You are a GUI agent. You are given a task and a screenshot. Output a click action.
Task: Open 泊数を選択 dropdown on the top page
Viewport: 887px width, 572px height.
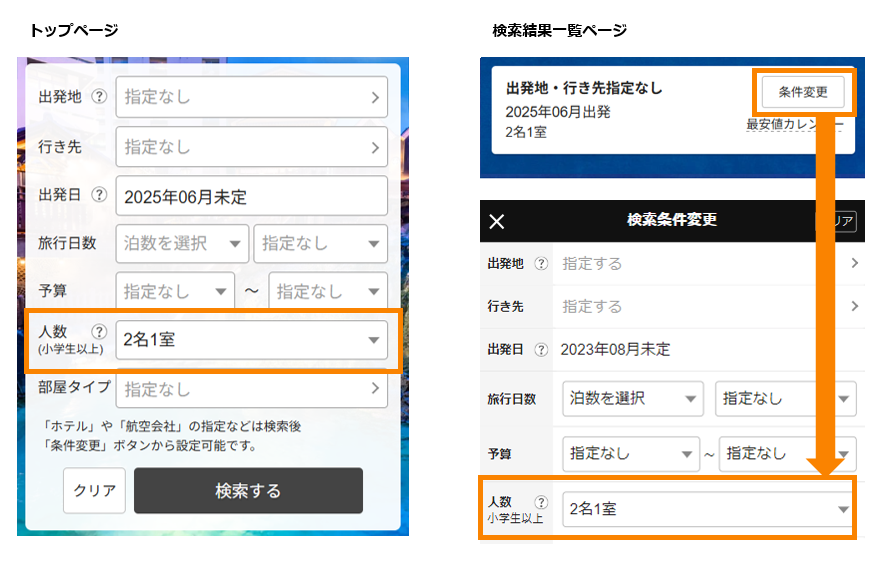[x=182, y=243]
